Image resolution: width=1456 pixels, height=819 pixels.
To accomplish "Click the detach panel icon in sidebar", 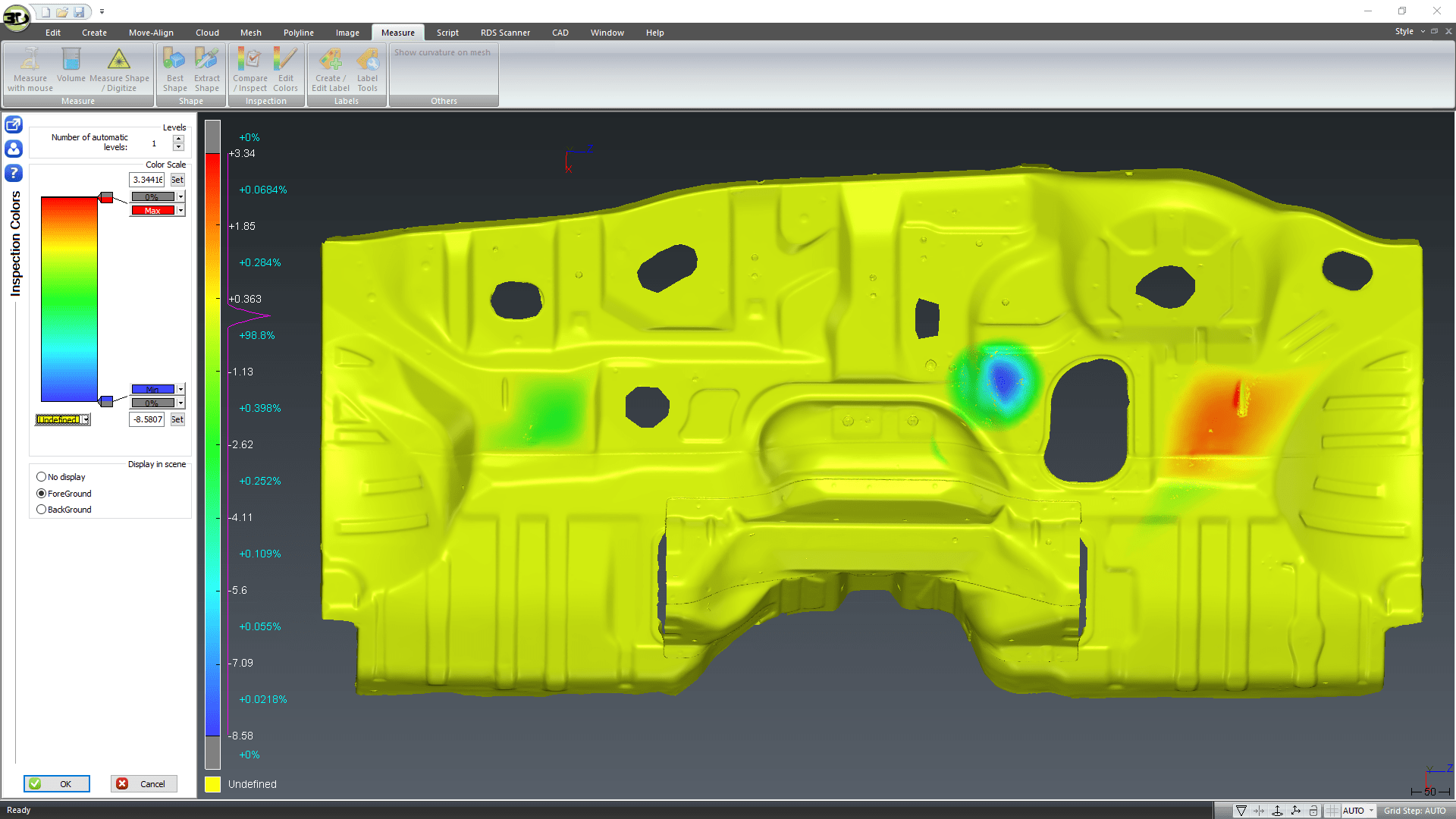I will (x=14, y=124).
